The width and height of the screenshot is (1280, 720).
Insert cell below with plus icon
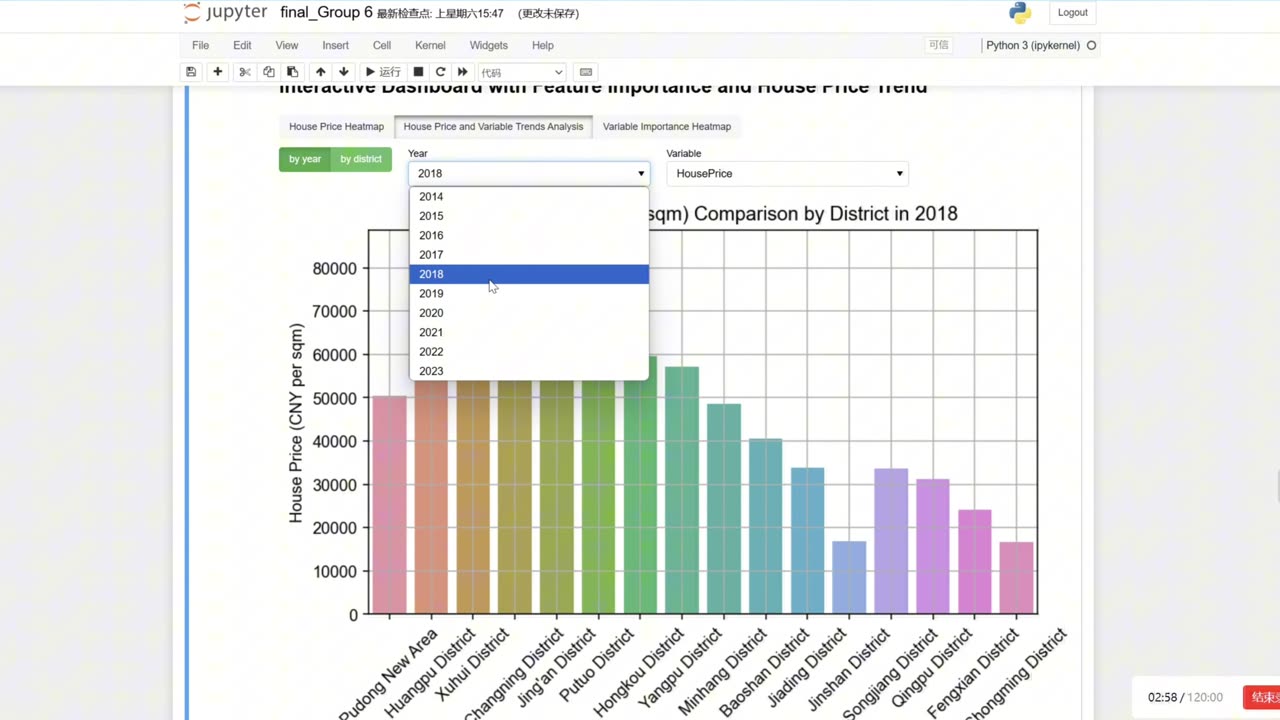(217, 72)
